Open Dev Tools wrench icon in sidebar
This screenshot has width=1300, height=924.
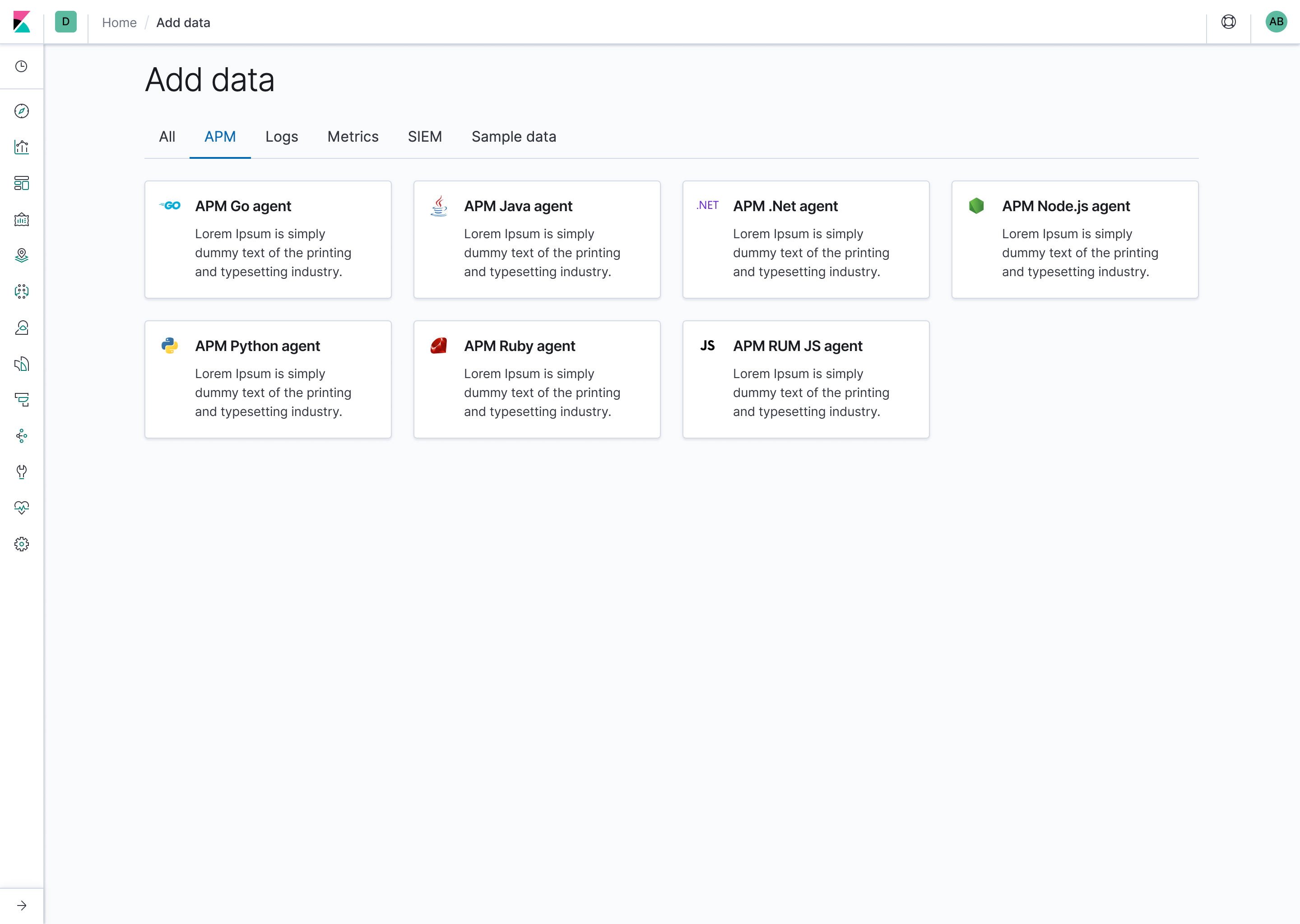click(22, 472)
